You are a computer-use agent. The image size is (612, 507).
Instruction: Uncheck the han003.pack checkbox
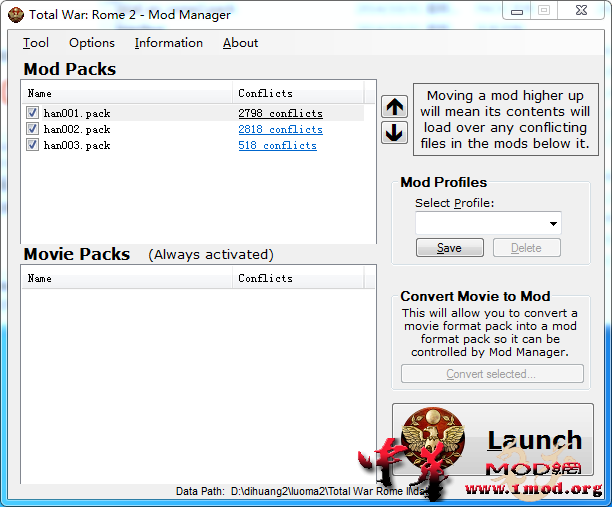click(x=32, y=145)
